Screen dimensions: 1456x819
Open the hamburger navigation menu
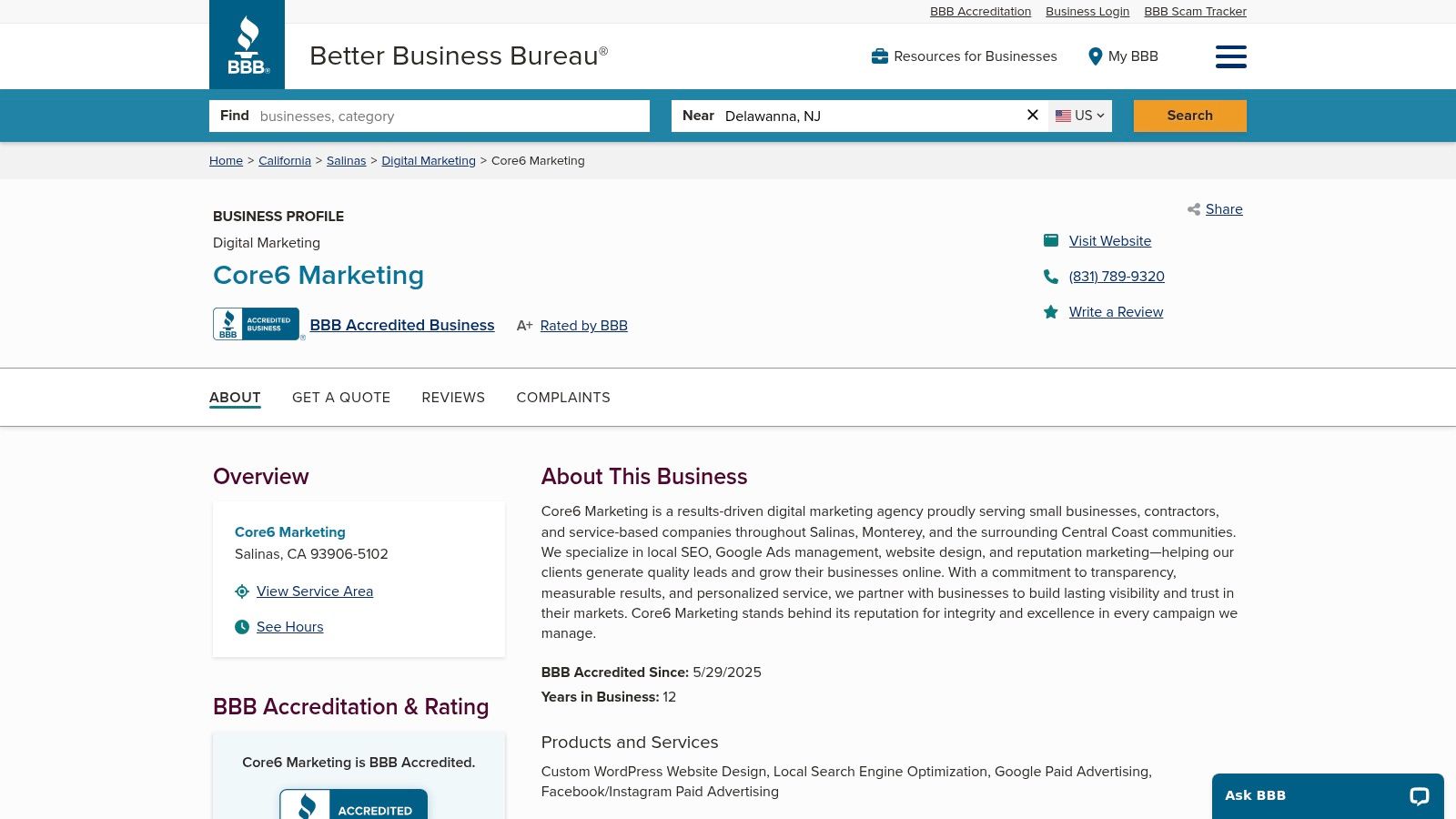pyautogui.click(x=1230, y=56)
